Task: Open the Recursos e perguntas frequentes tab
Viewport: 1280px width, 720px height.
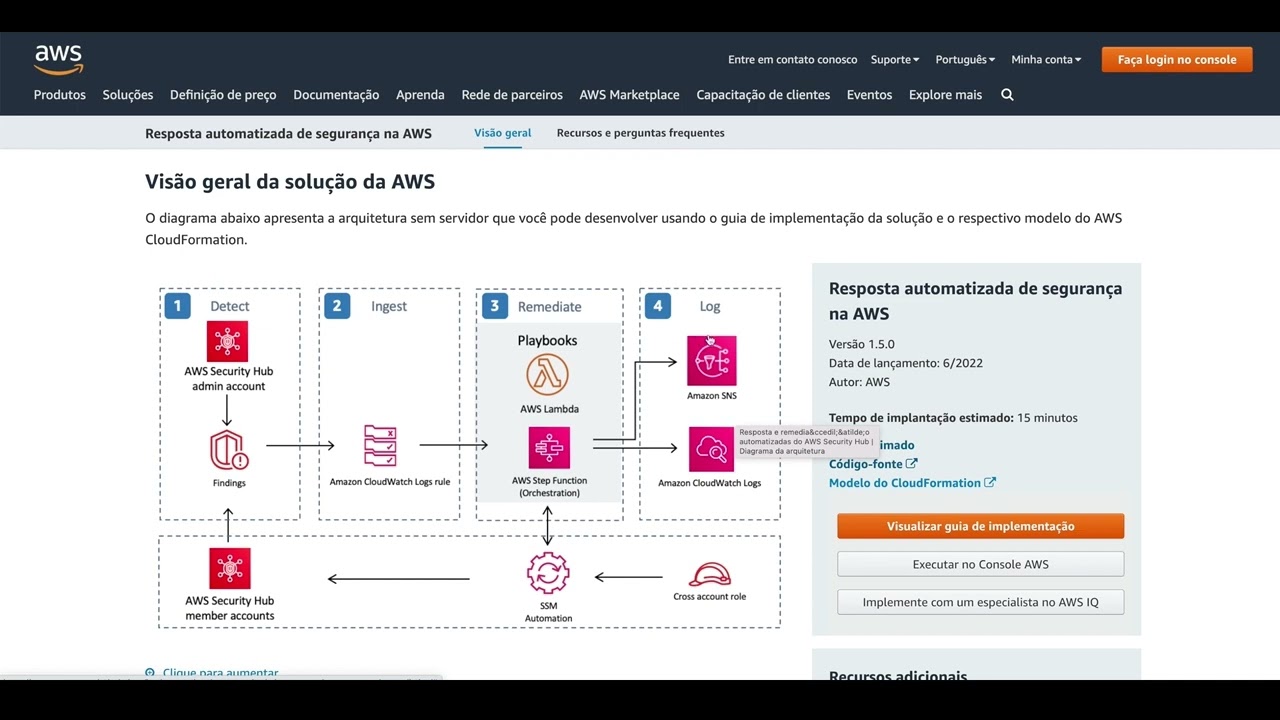Action: click(641, 133)
